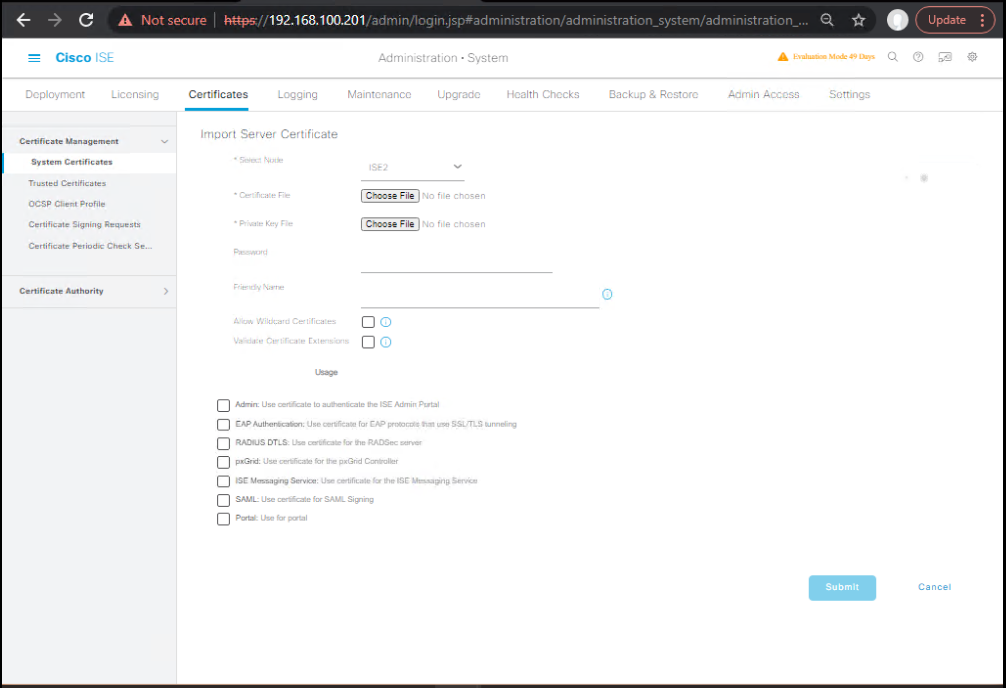Bookmark this page with the star icon
The width and height of the screenshot is (1006, 688).
pyautogui.click(x=858, y=20)
